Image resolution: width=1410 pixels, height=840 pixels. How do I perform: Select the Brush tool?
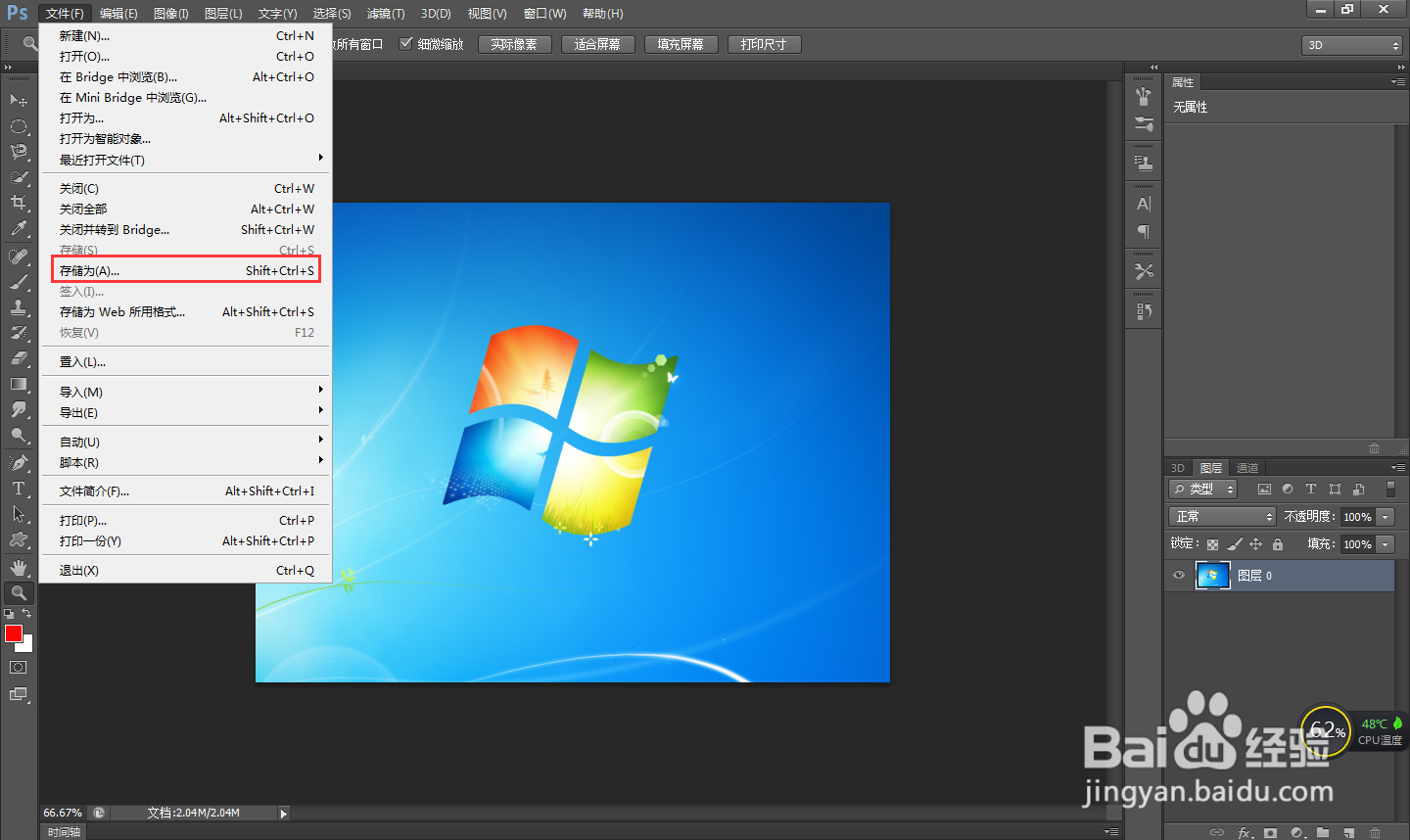tap(19, 282)
